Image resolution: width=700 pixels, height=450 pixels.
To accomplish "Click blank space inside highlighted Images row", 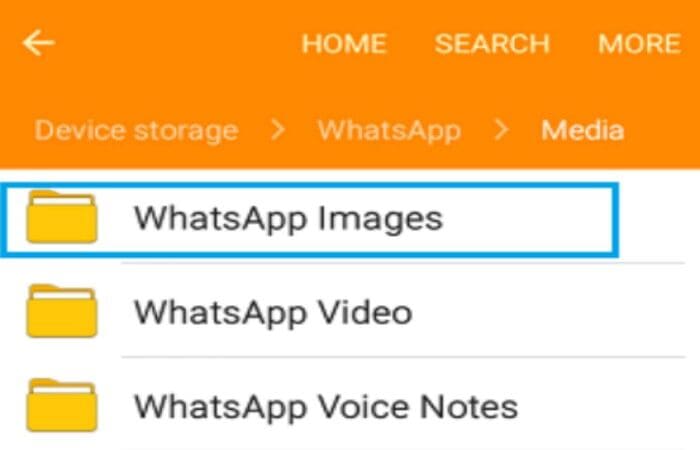I will [527, 219].
